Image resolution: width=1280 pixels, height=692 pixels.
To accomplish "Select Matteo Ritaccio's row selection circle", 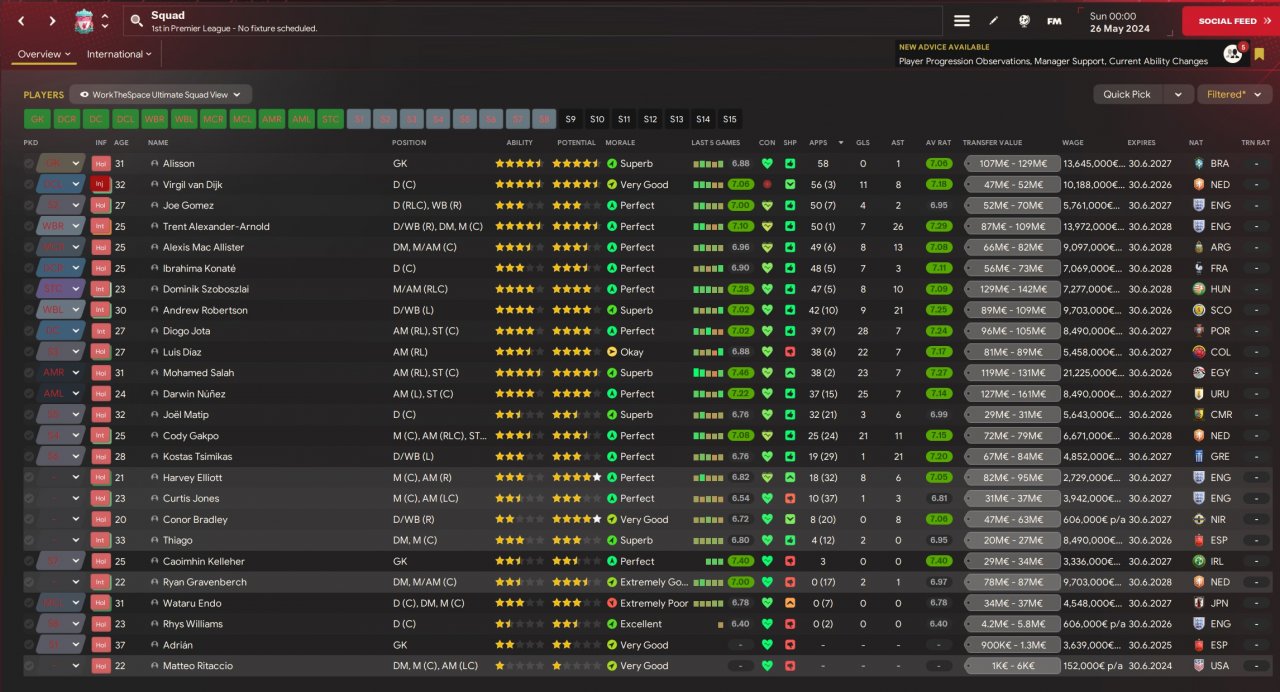I will point(29,665).
